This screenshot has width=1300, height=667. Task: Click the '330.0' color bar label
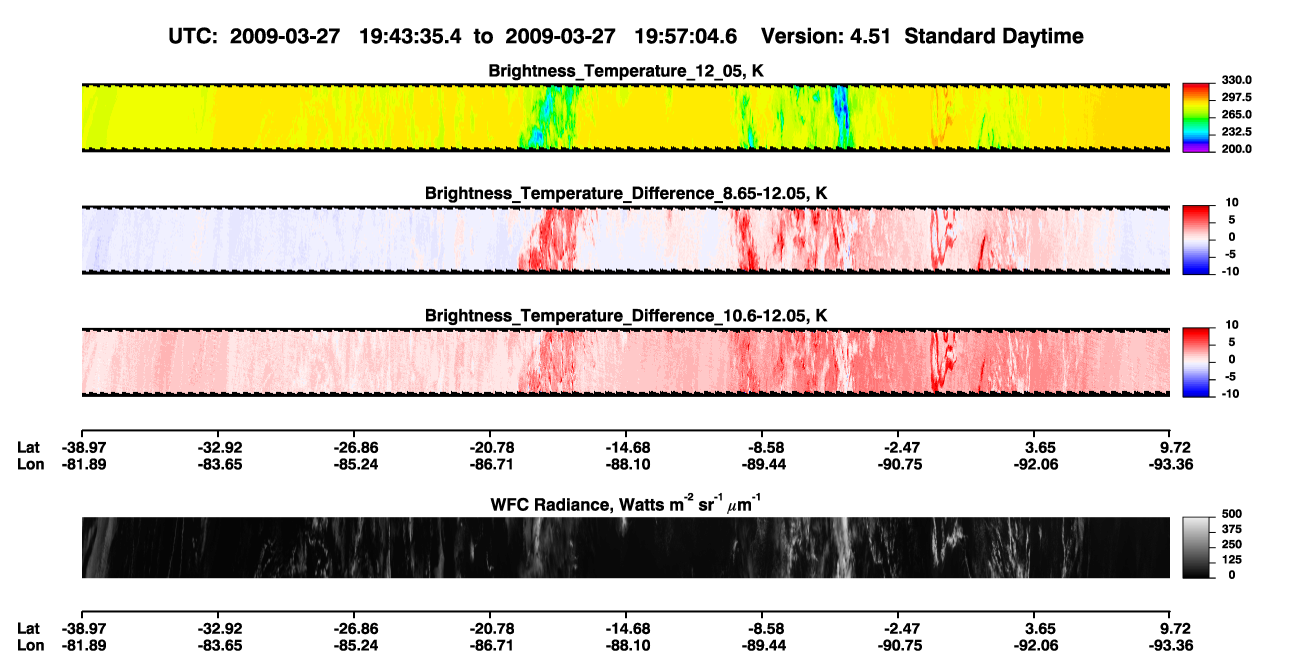coord(1236,80)
